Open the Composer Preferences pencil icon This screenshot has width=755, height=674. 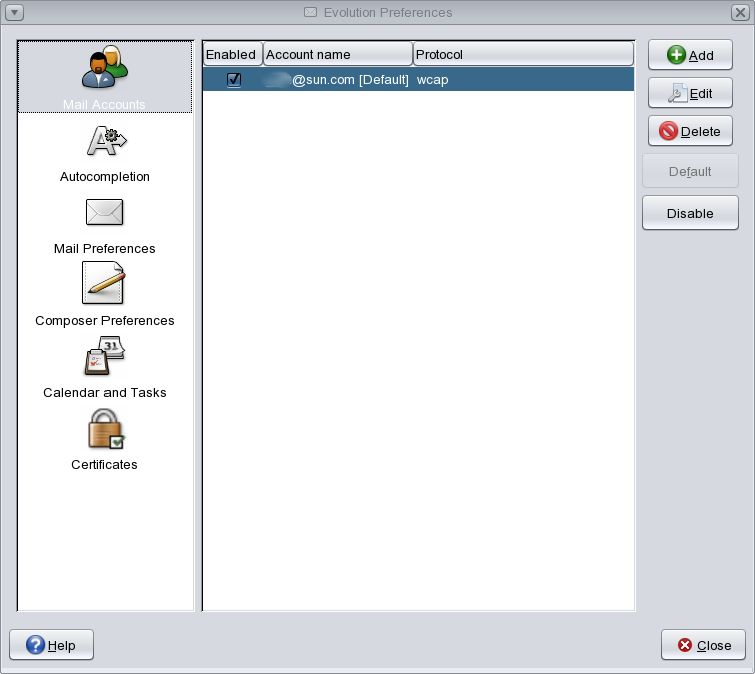click(104, 283)
